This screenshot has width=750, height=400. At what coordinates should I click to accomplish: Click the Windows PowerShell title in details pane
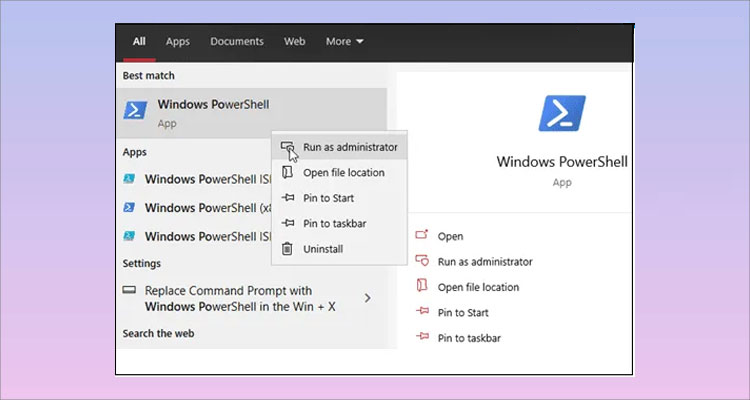562,162
